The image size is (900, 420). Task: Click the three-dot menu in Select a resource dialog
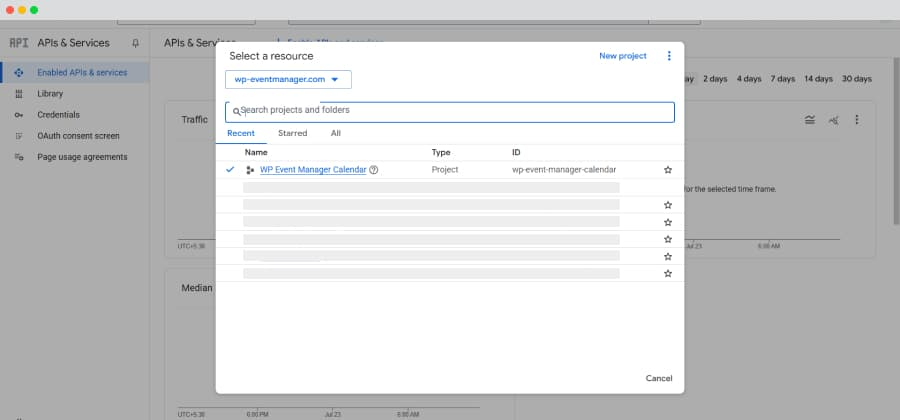(669, 56)
